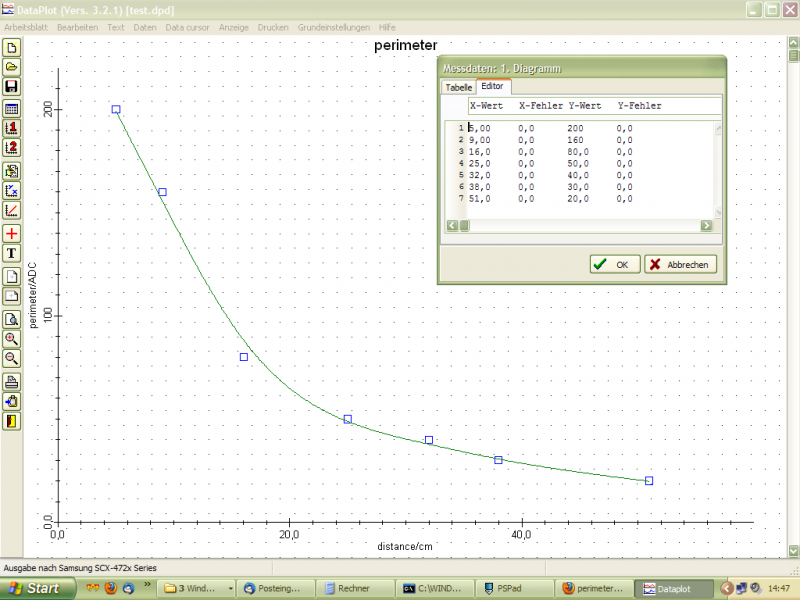Select diagram 1 toolbar icon
Screen dimensions: 800x600
(x=11, y=128)
